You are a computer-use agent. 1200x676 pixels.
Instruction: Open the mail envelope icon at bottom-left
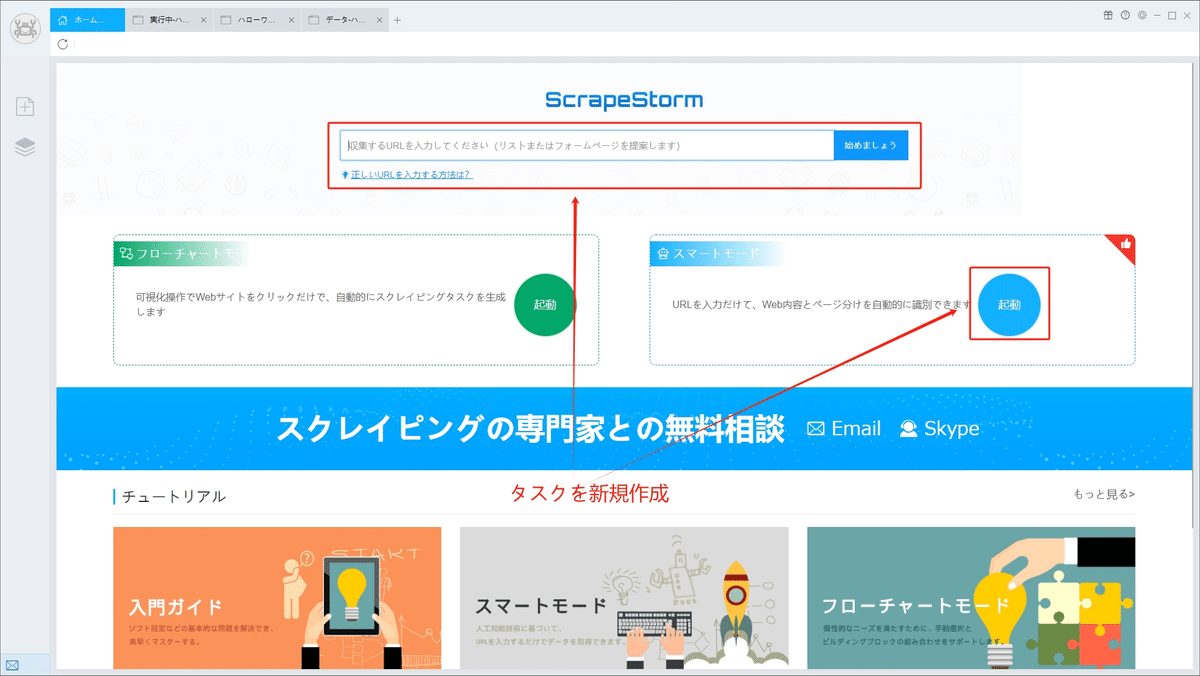[x=12, y=664]
